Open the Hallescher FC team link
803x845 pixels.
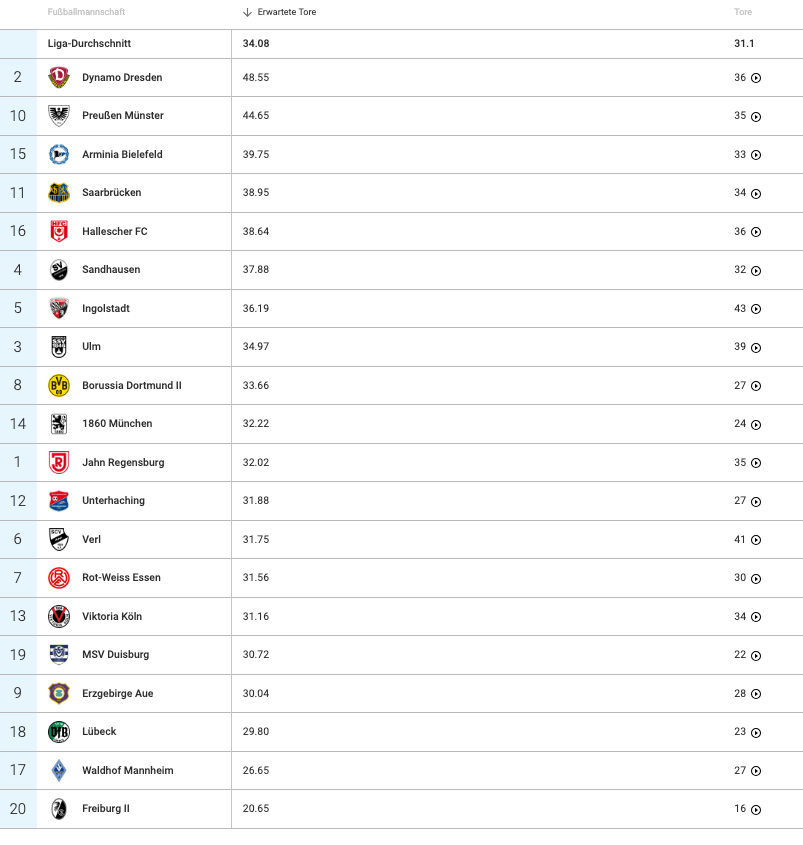point(115,231)
